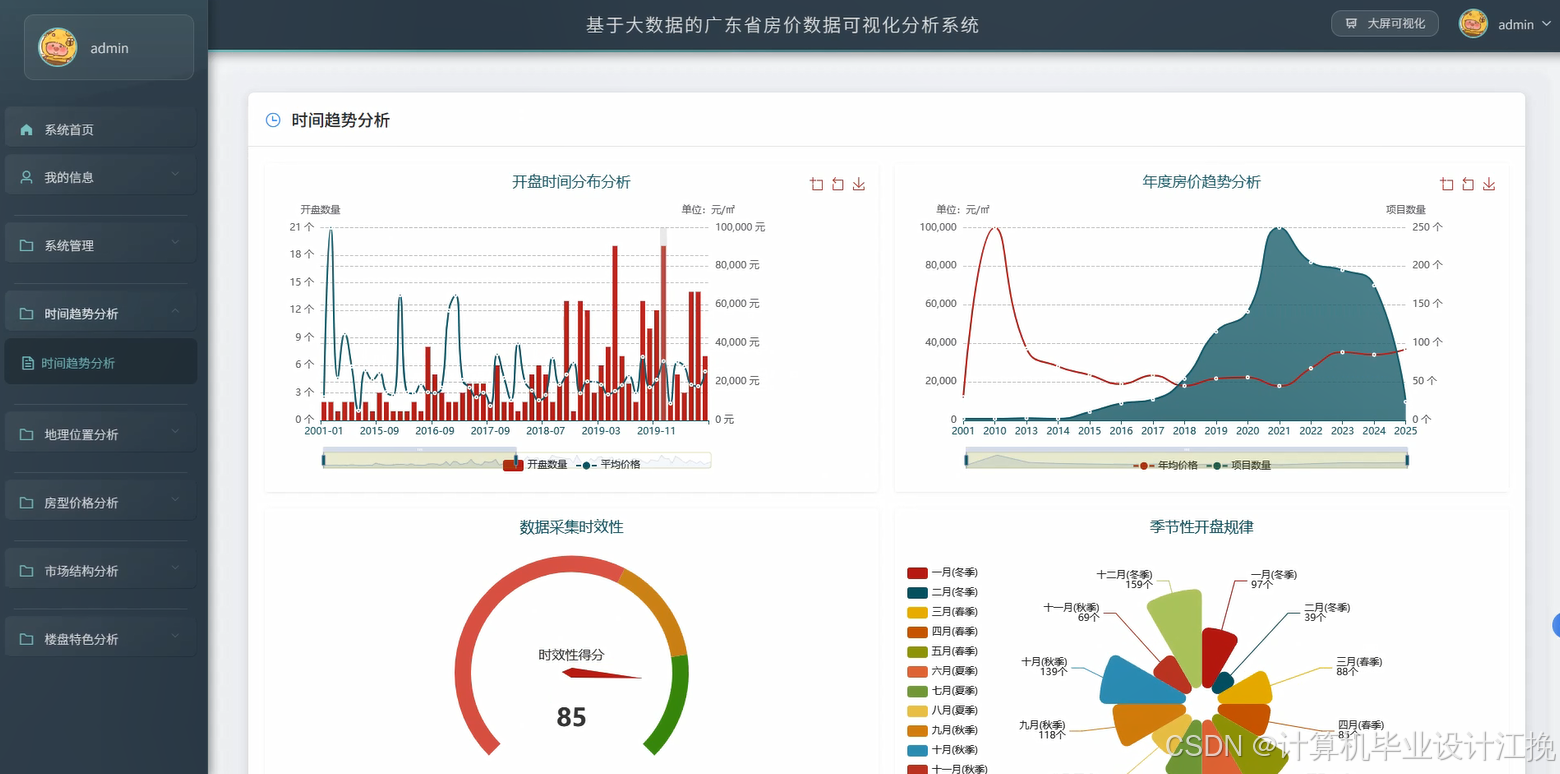Viewport: 1560px width, 774px height.
Task: Click the 季节性开盘规律 chart title
Action: pos(1201,527)
